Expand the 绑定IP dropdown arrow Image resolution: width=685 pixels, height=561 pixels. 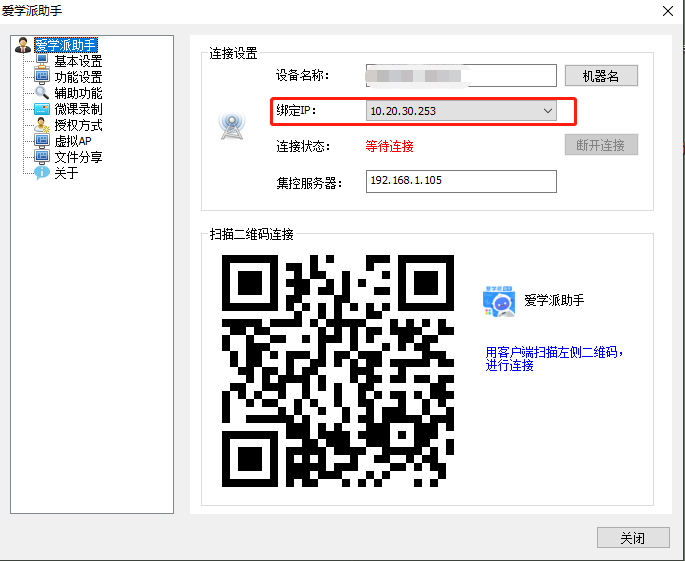click(x=548, y=111)
